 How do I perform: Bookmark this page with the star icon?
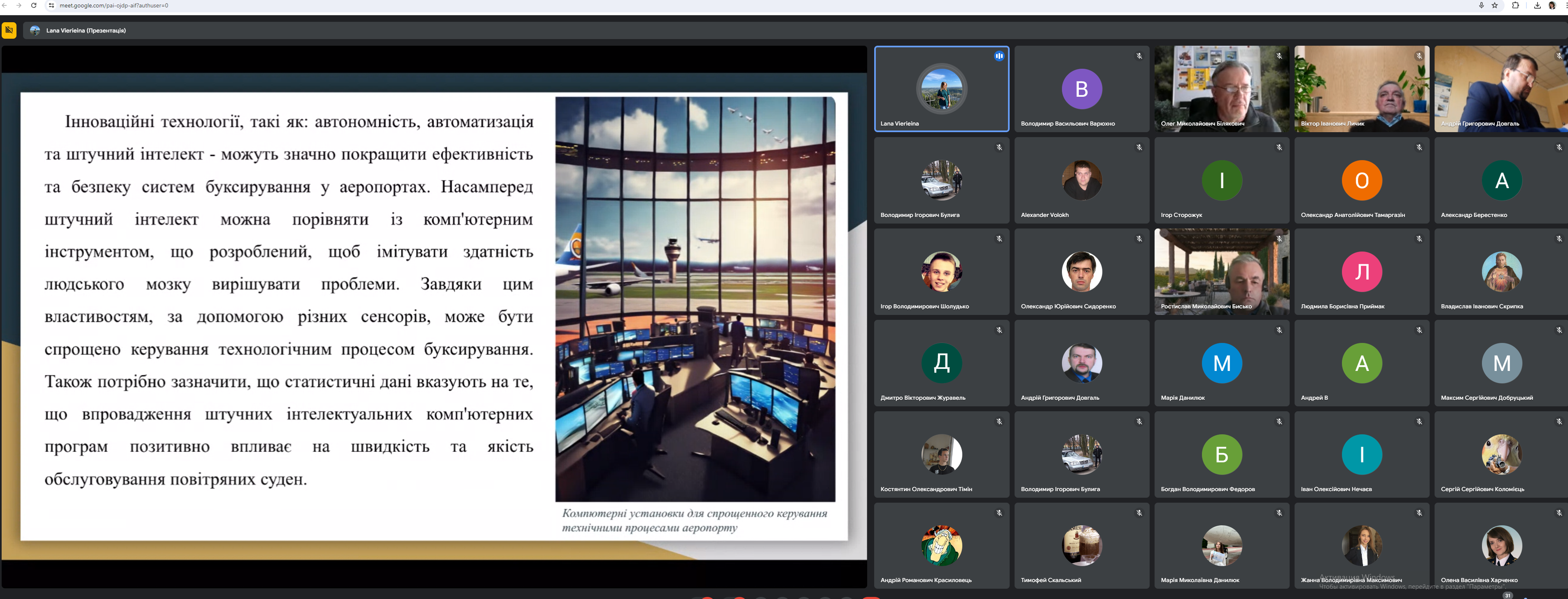point(1495,5)
